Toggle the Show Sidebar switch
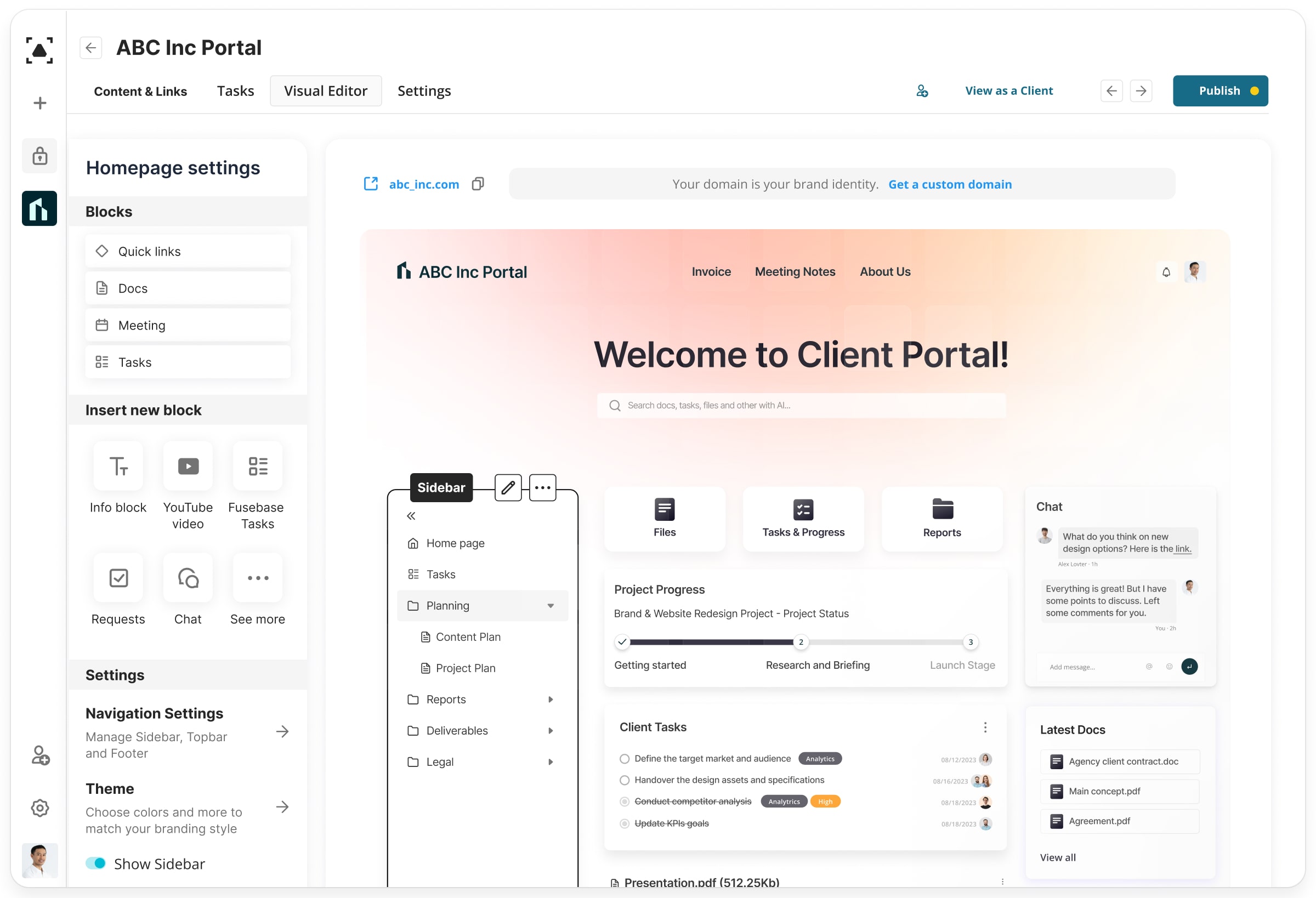 pos(96,863)
